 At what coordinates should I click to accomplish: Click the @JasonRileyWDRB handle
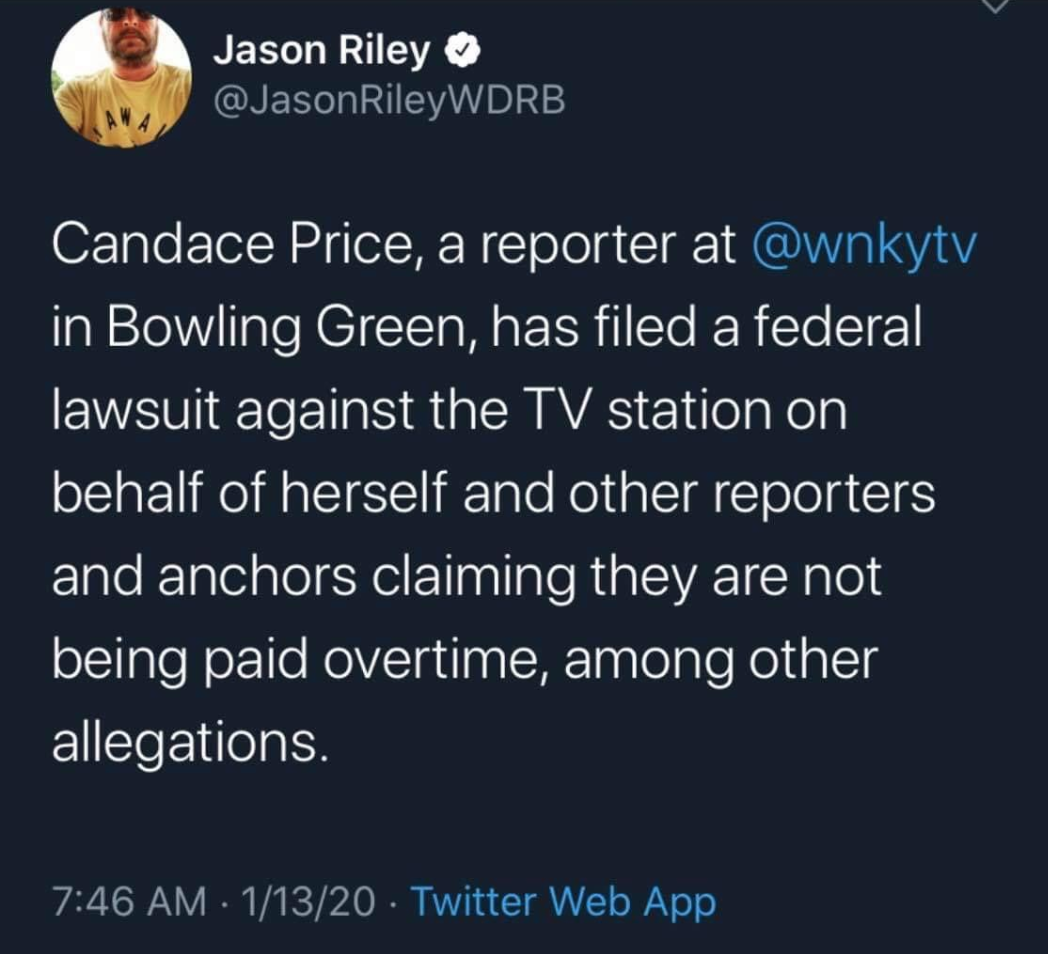click(x=389, y=100)
